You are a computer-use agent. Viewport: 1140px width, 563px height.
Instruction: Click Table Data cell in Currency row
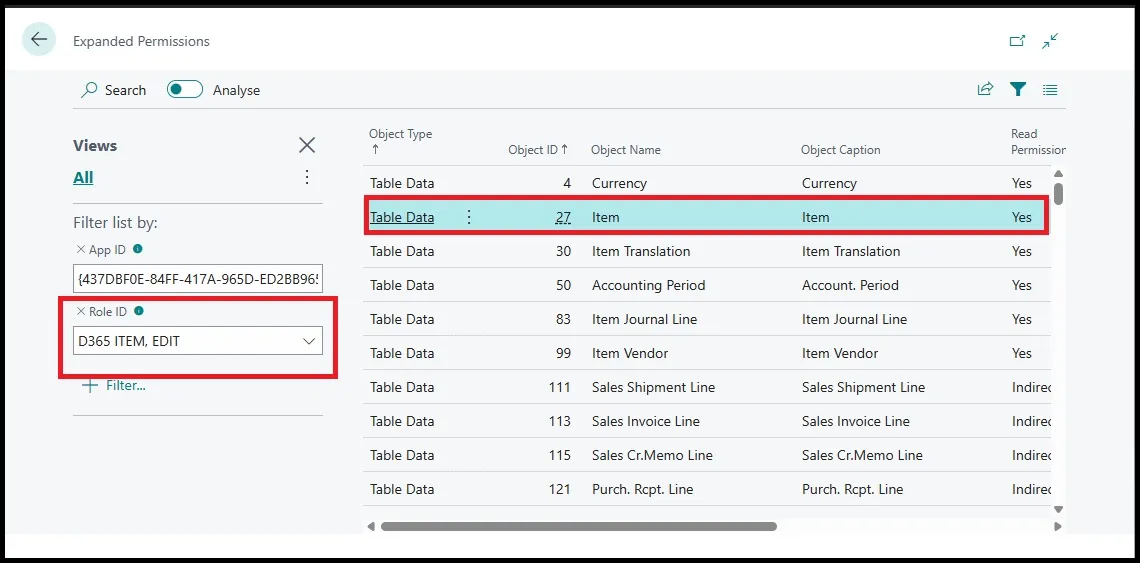point(402,183)
